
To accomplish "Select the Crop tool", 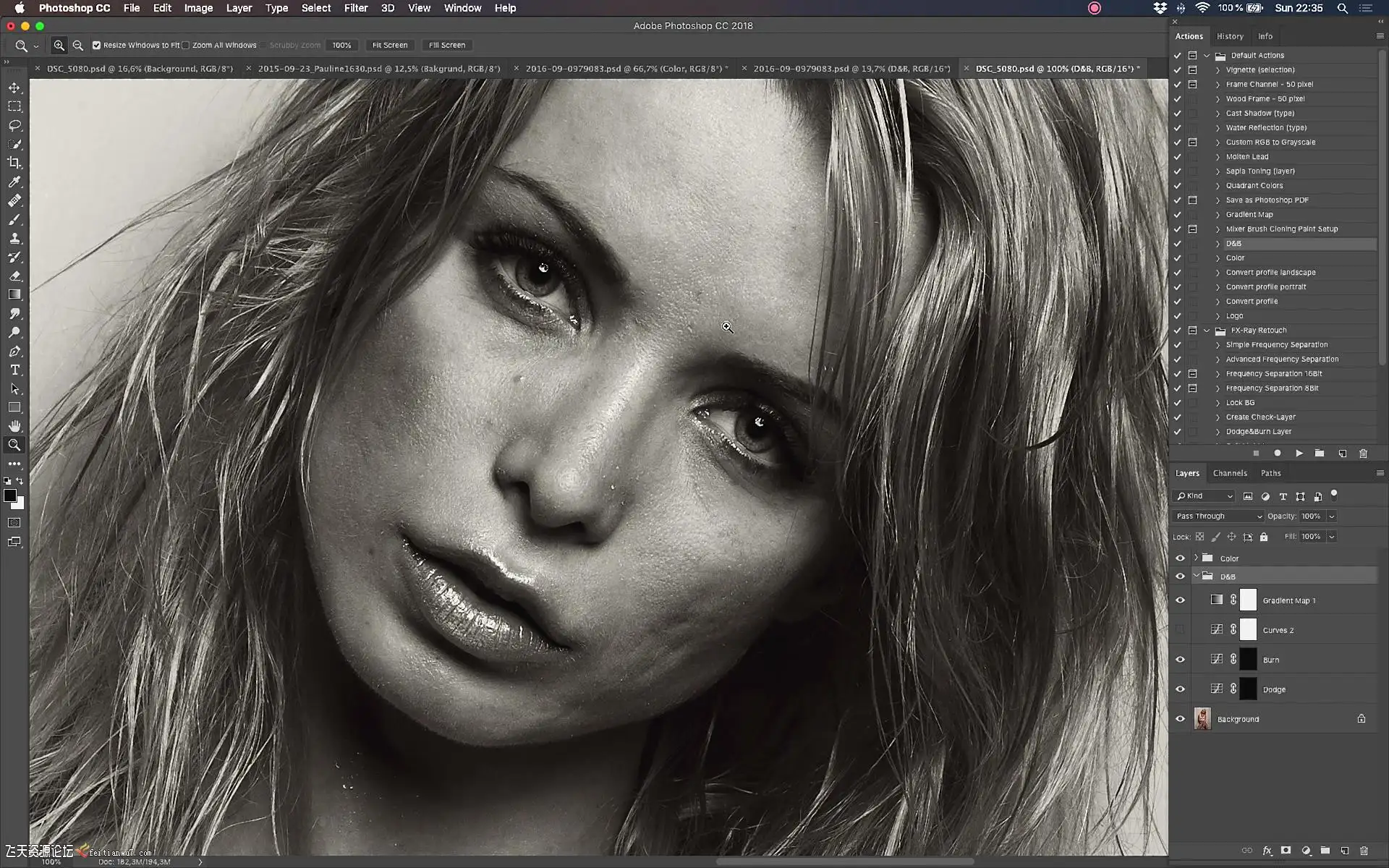I will (x=14, y=163).
